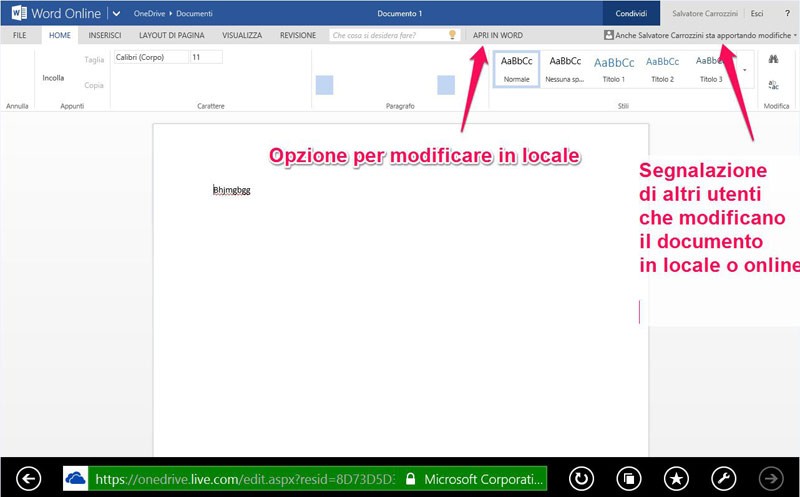The image size is (800, 497).
Task: Click APRI IN WORD button
Action: click(498, 35)
